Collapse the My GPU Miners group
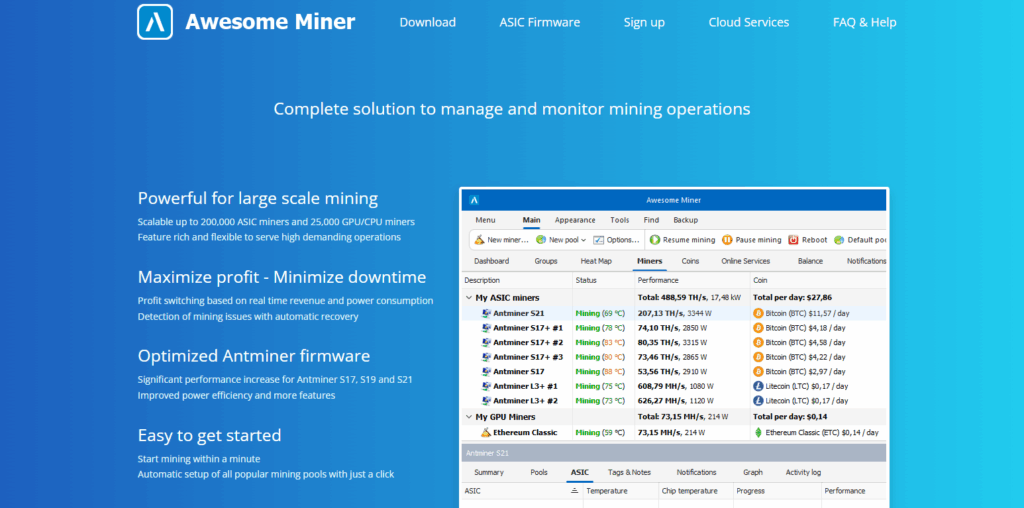This screenshot has width=1024, height=508. tap(468, 417)
